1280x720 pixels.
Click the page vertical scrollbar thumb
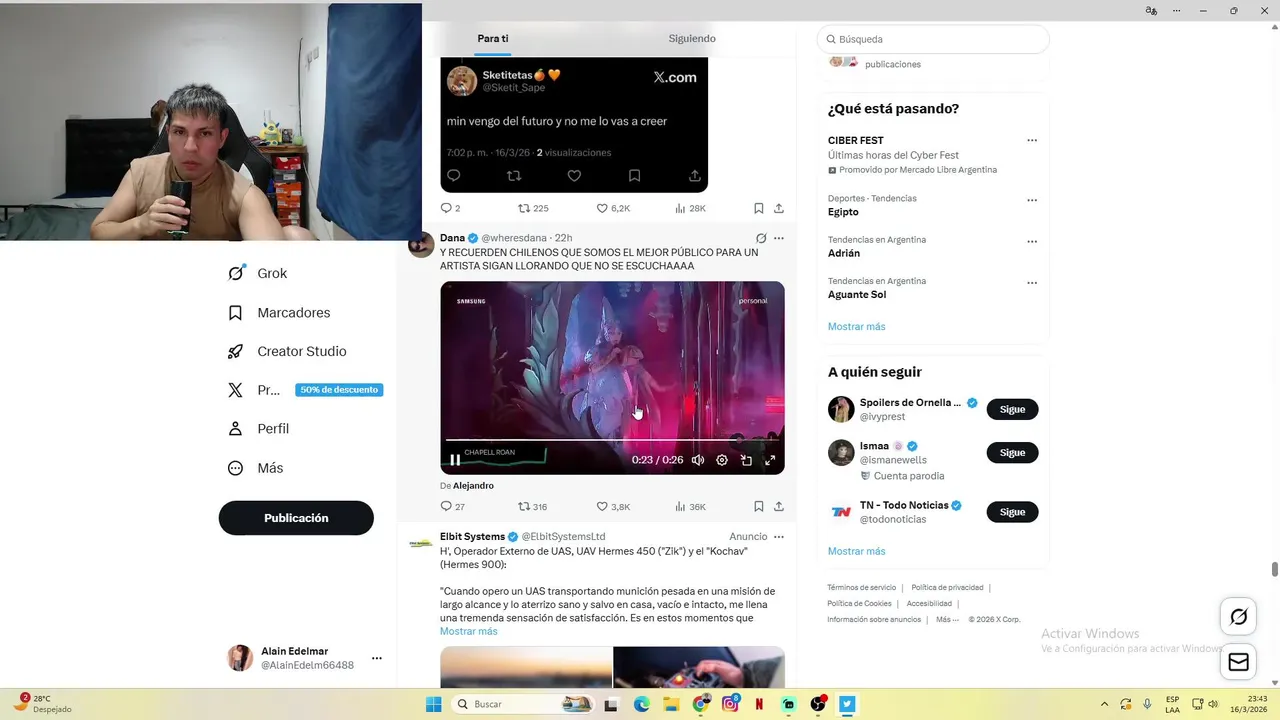click(x=1274, y=570)
